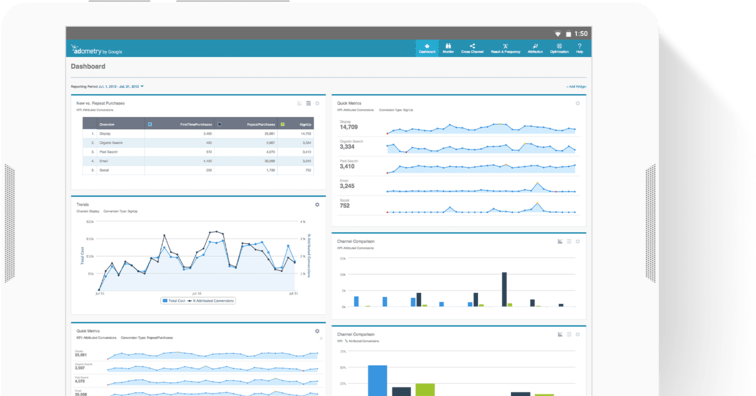Toggle the RepeatPurchases dark column checkbox

click(x=219, y=124)
